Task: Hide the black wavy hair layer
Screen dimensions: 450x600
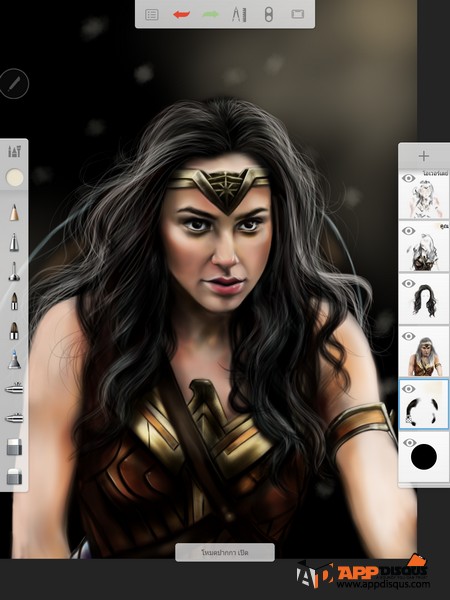Action: click(409, 284)
